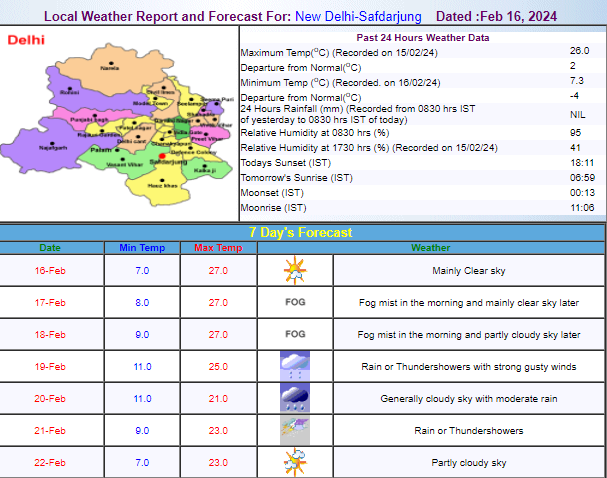Click the minimum temperature value 7.3

[x=577, y=81]
